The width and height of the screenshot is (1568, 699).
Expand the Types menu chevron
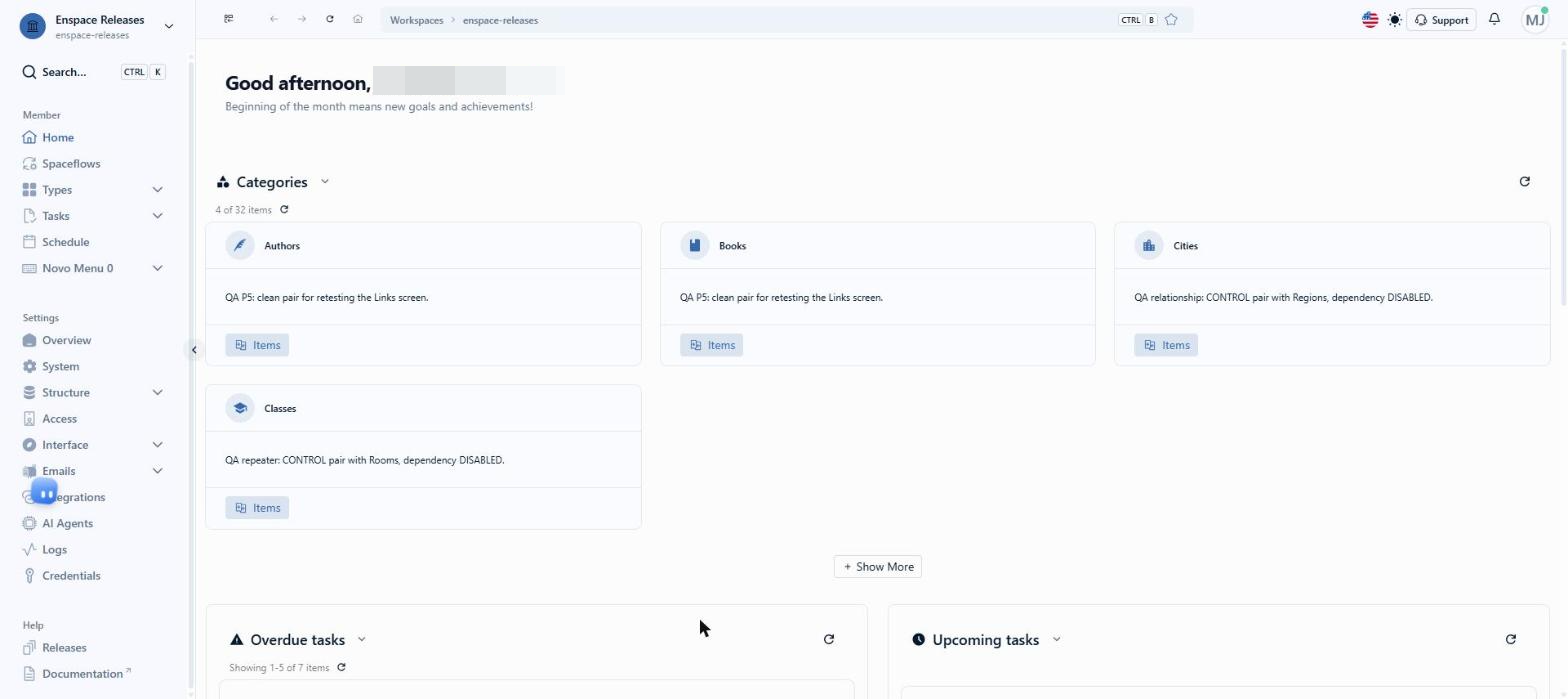157,190
